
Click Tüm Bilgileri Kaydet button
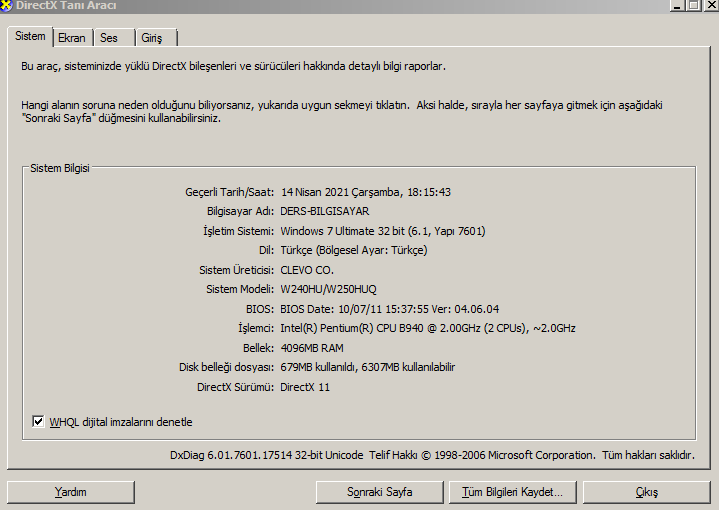click(512, 492)
